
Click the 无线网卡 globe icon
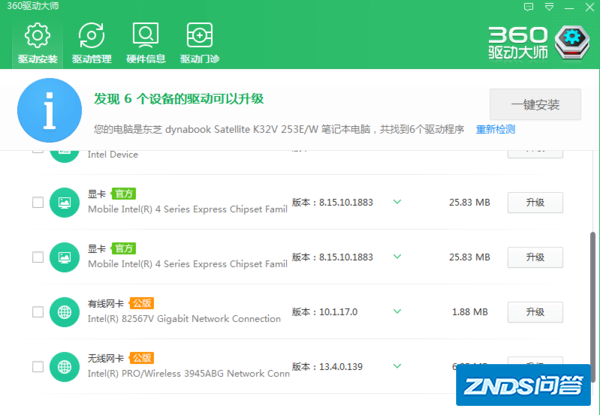(64, 366)
